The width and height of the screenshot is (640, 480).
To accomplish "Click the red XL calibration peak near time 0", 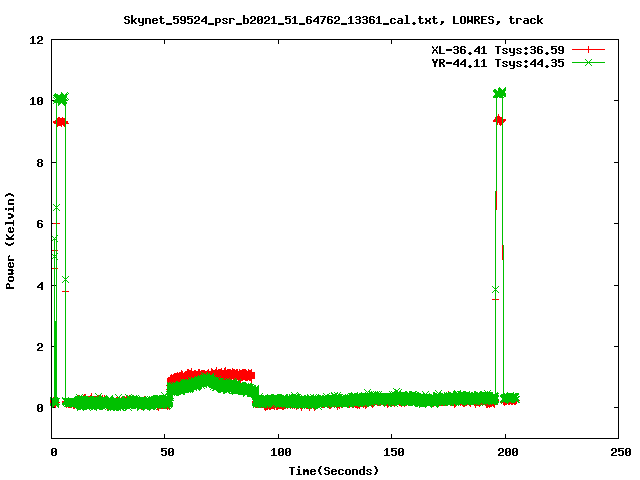I will 61,122.
